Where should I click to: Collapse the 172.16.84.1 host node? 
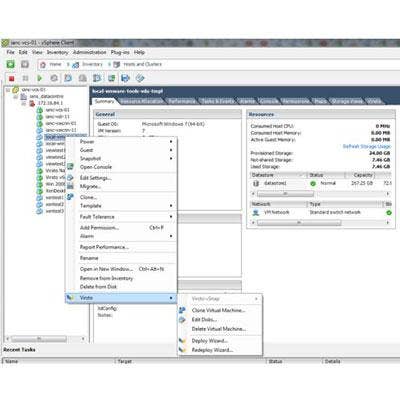pyautogui.click(x=24, y=103)
